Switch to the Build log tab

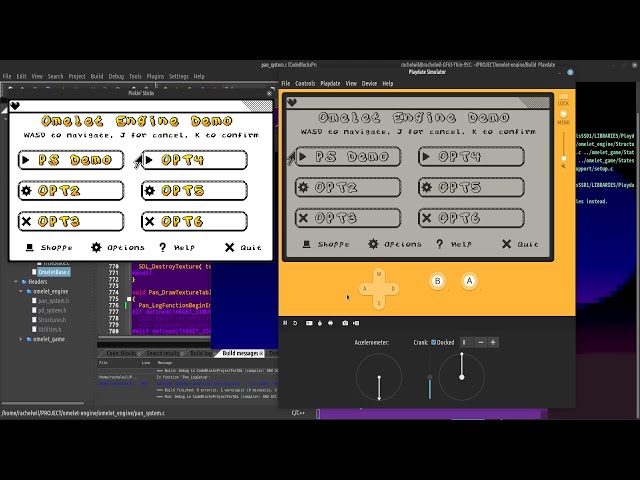coord(201,353)
